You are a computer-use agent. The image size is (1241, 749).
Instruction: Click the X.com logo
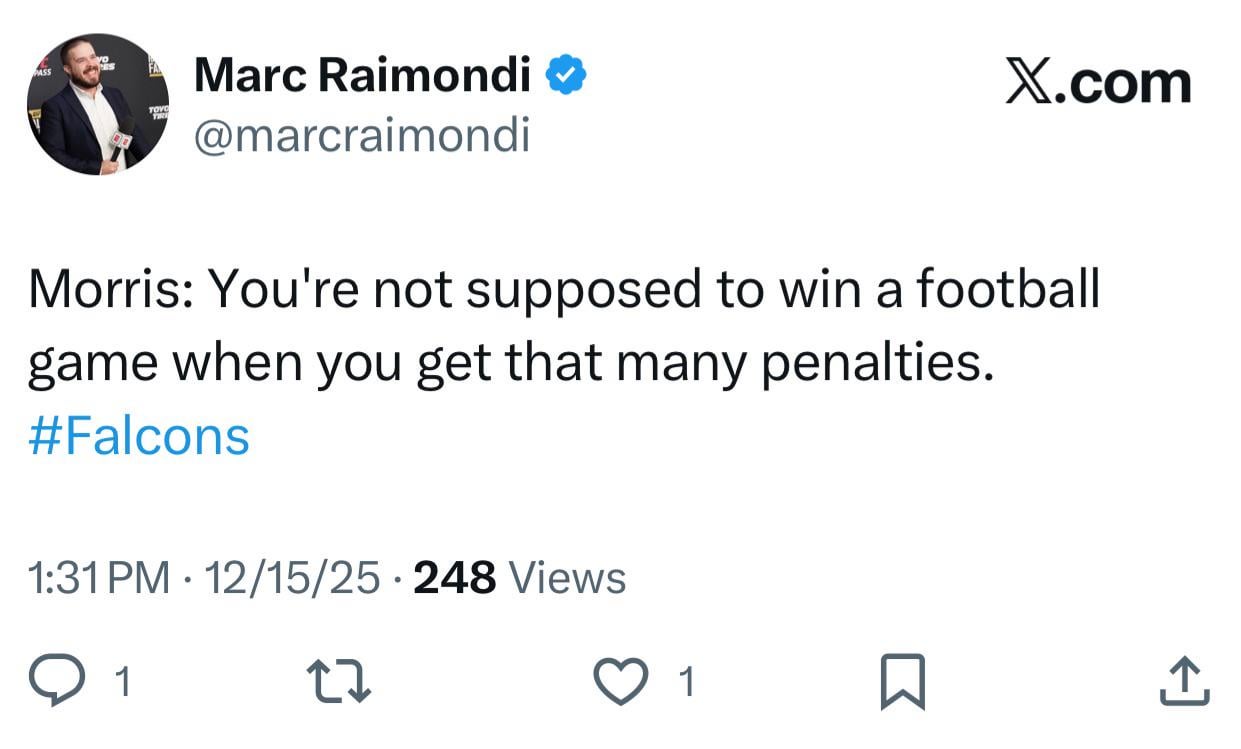pos(1095,80)
